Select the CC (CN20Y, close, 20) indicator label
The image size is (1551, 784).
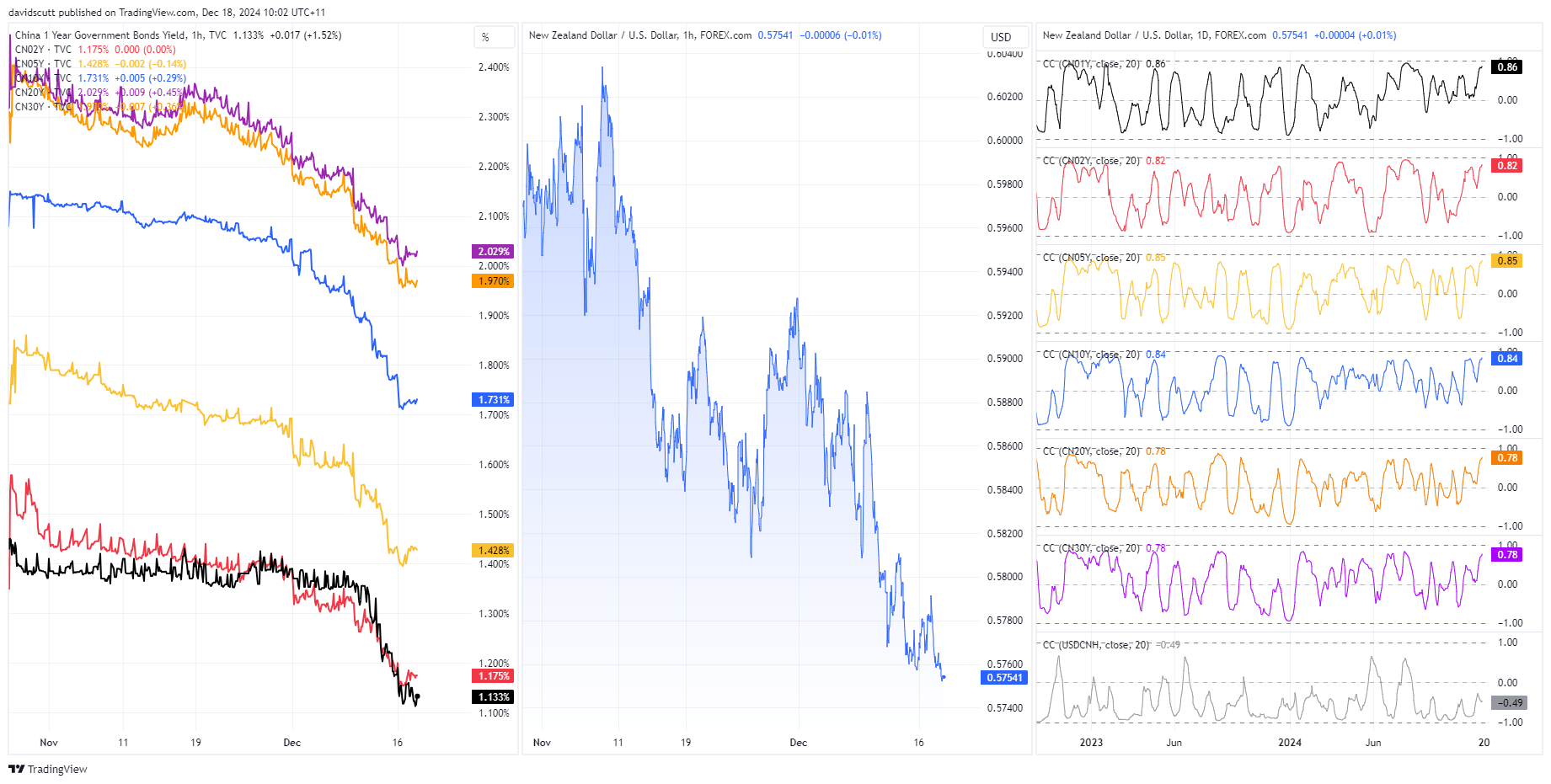point(1091,451)
